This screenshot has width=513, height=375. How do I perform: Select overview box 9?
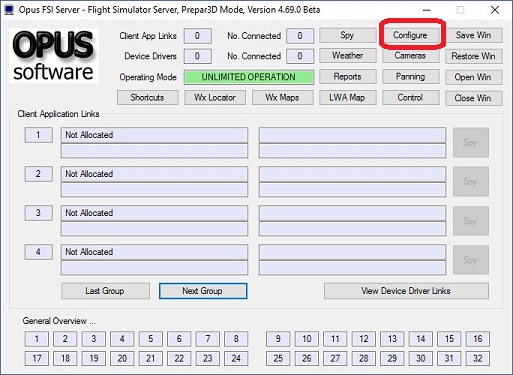(x=278, y=339)
